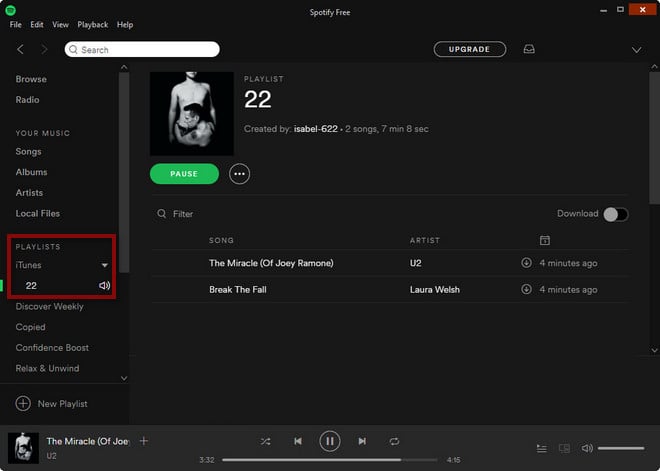Toggle the Download switch

click(x=616, y=214)
